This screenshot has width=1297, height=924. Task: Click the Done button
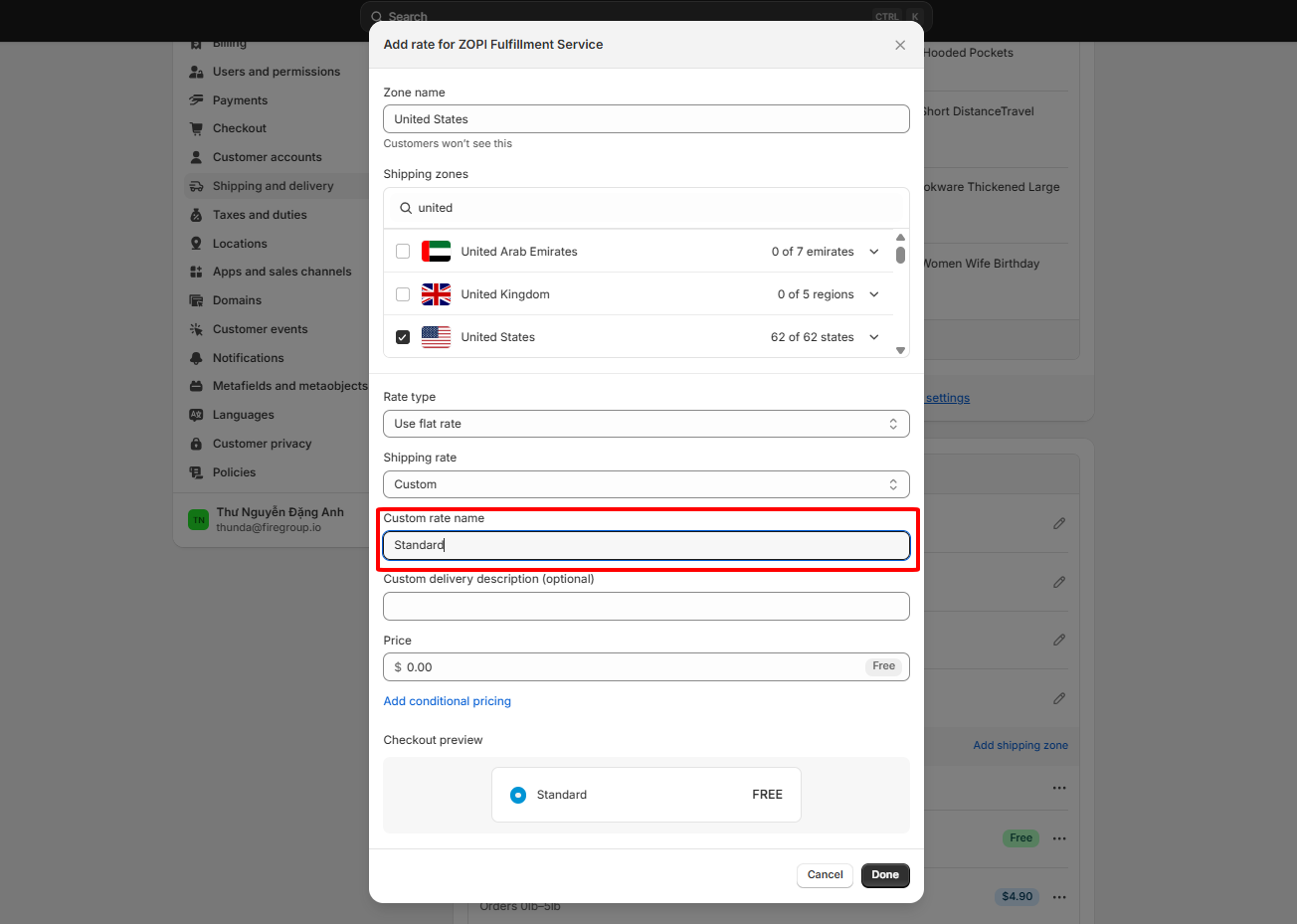coord(885,875)
